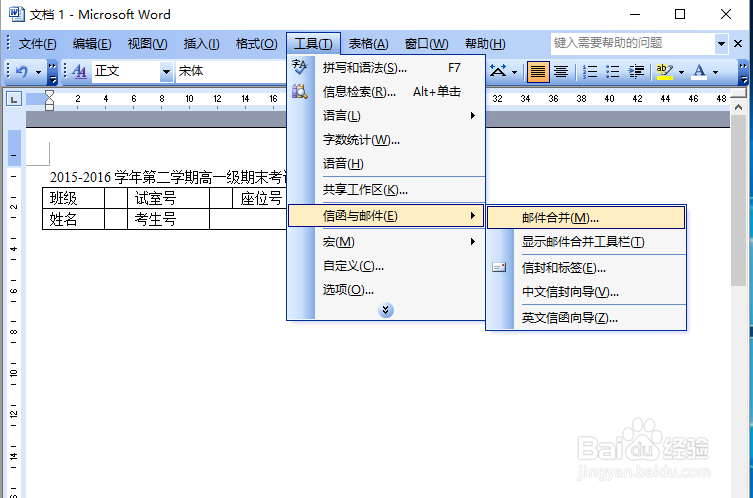The image size is (753, 498).
Task: Select 字数统计(W)... word count
Action: coord(386,140)
